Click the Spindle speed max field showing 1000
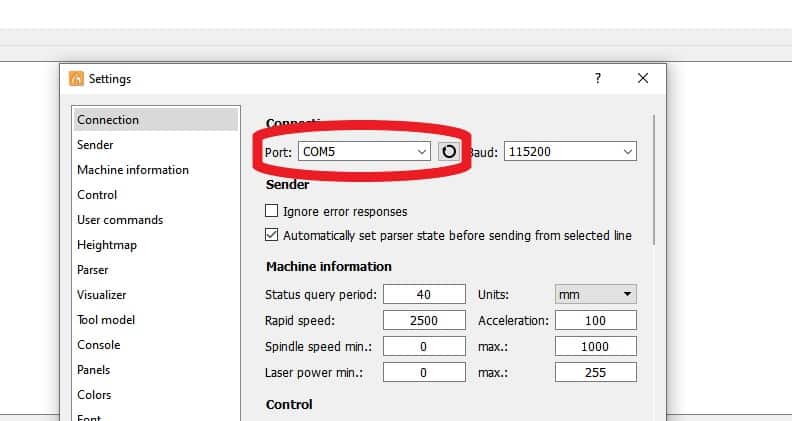Screen dimensions: 792x421 (x=596, y=346)
